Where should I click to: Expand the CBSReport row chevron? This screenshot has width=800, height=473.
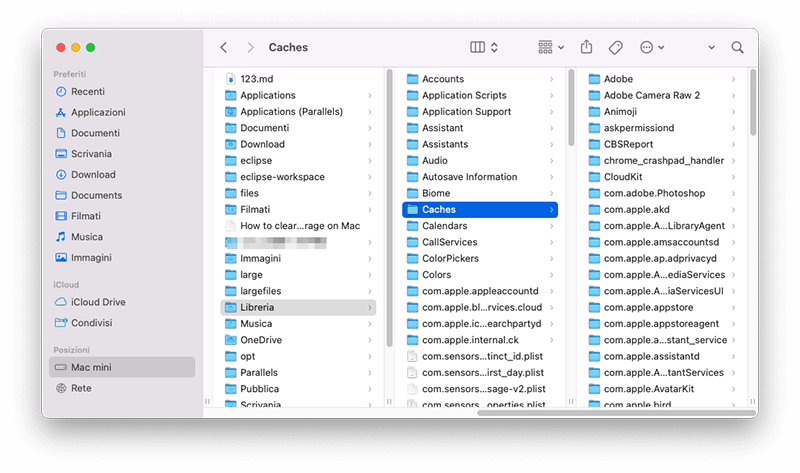733,144
